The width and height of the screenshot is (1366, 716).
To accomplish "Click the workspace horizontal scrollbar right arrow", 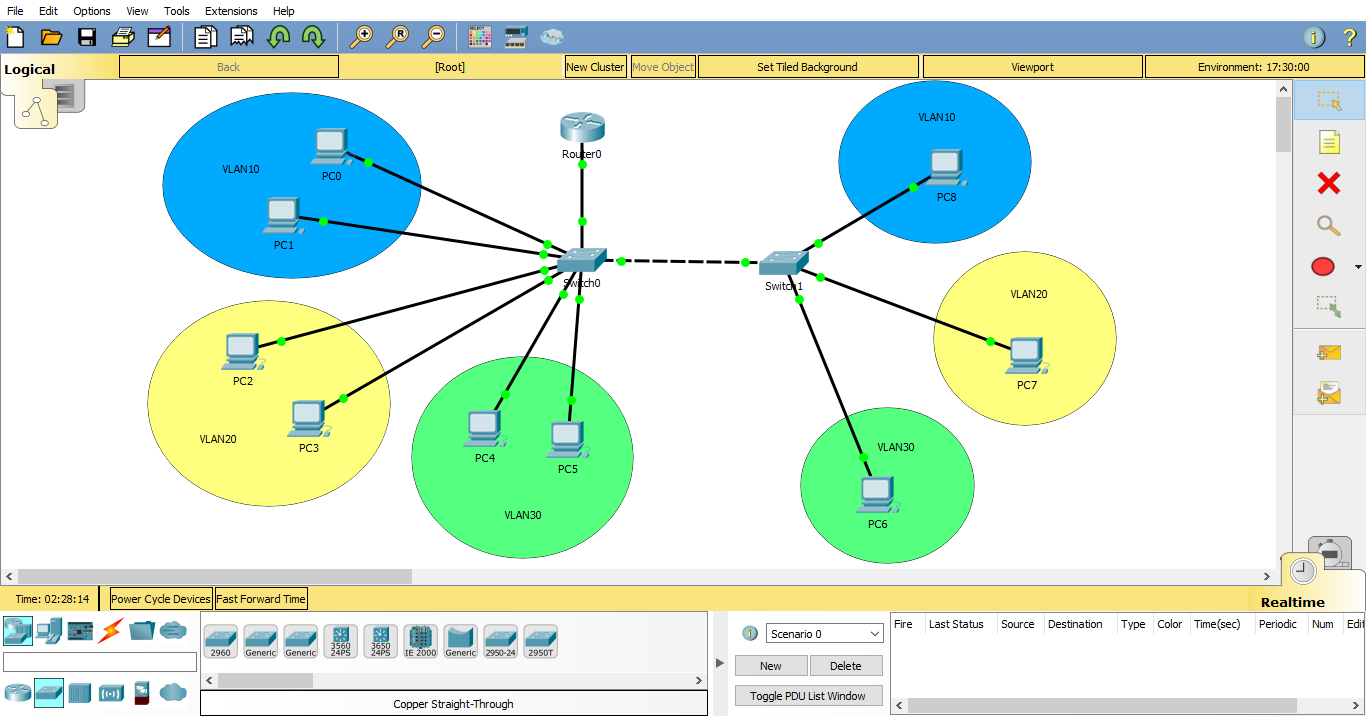I will [x=1269, y=576].
